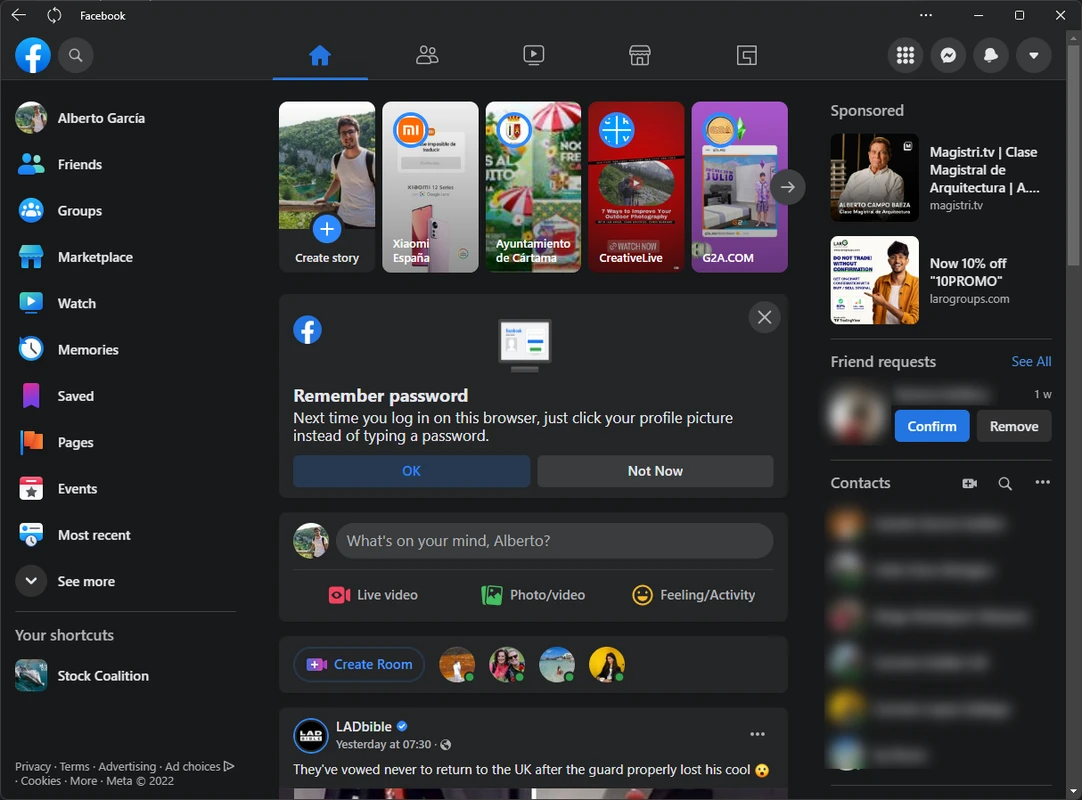Open Most recent in the left sidebar
The image size is (1082, 800).
pos(126,534)
